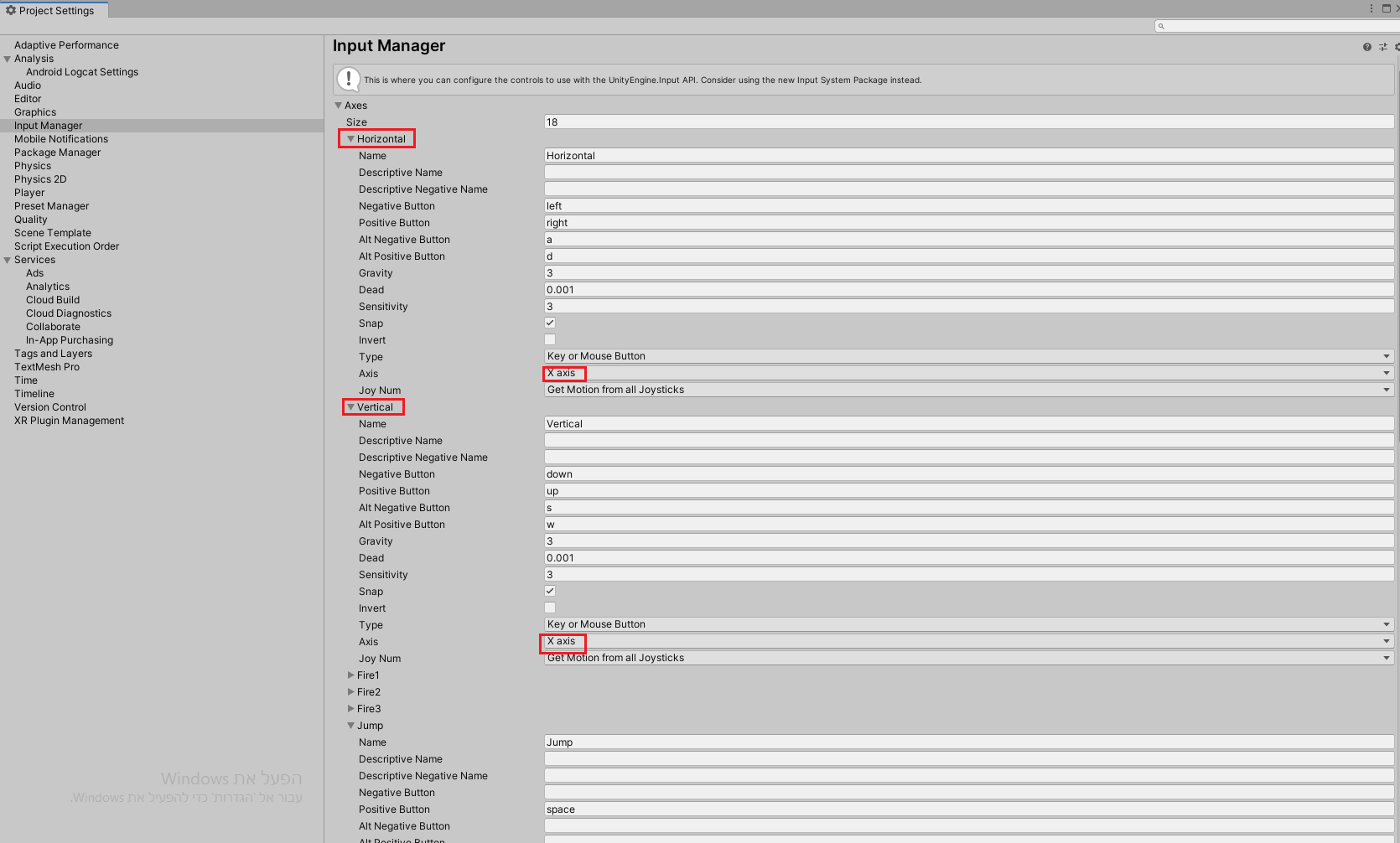Click the presets icon in Input Manager header
The width and height of the screenshot is (1400, 843).
coord(1382,46)
